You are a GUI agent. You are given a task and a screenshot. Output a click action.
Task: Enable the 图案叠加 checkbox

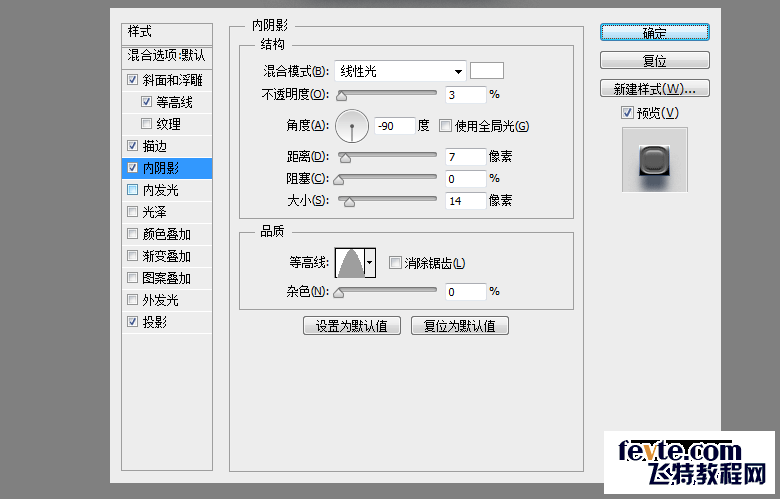[x=132, y=278]
